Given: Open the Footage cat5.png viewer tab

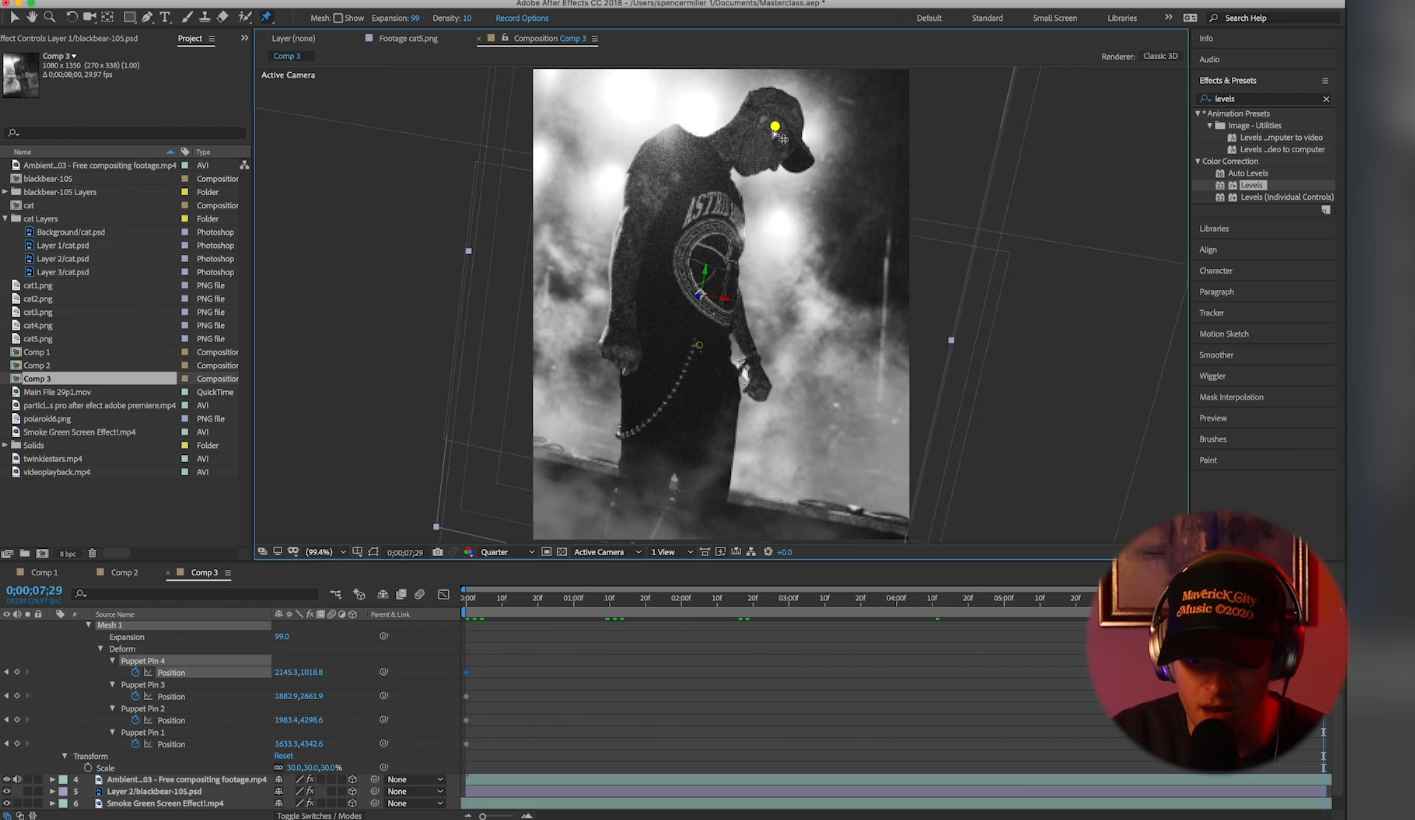Looking at the screenshot, I should [407, 39].
